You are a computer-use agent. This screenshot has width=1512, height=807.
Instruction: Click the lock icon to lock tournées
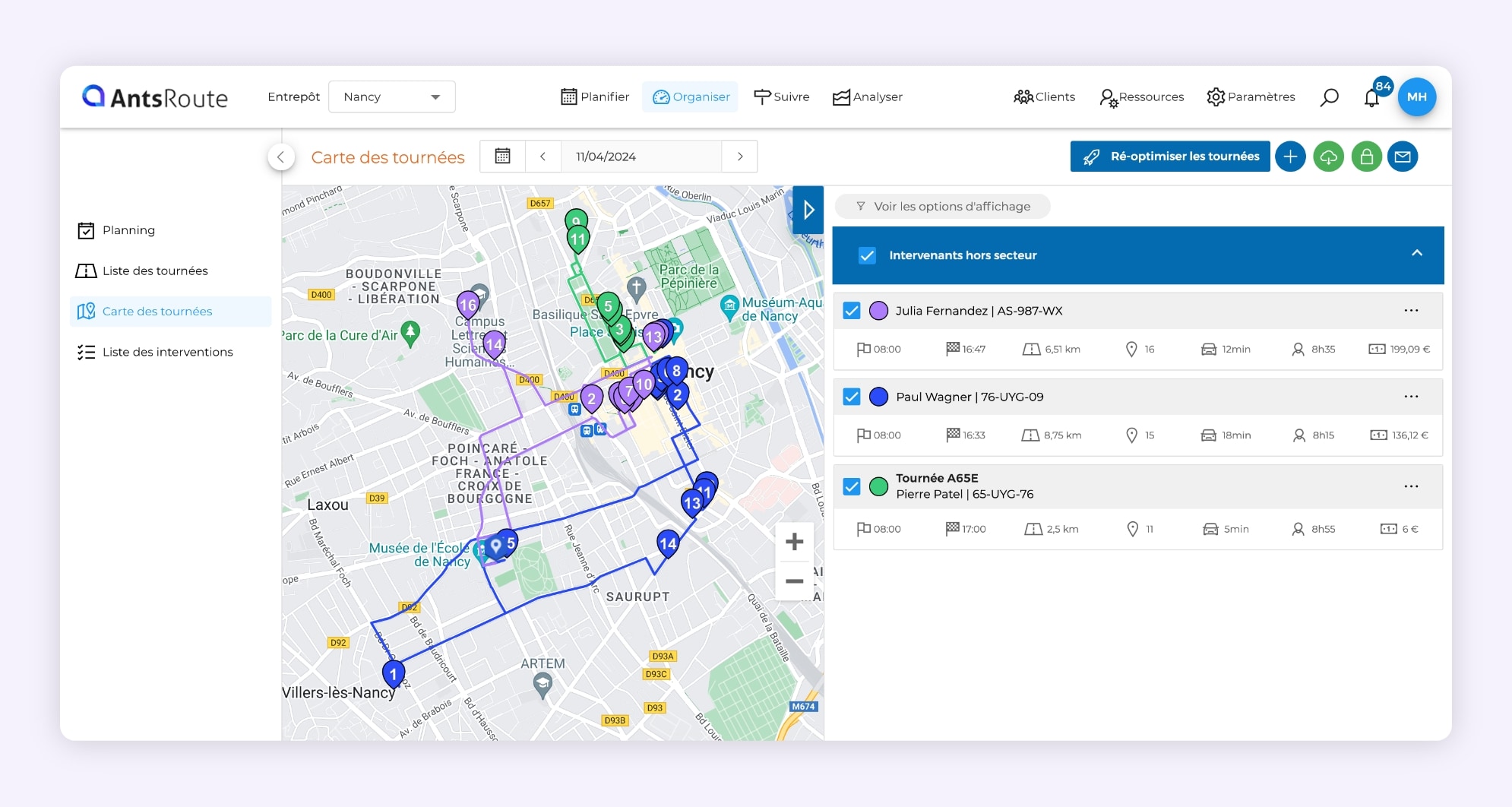point(1366,157)
